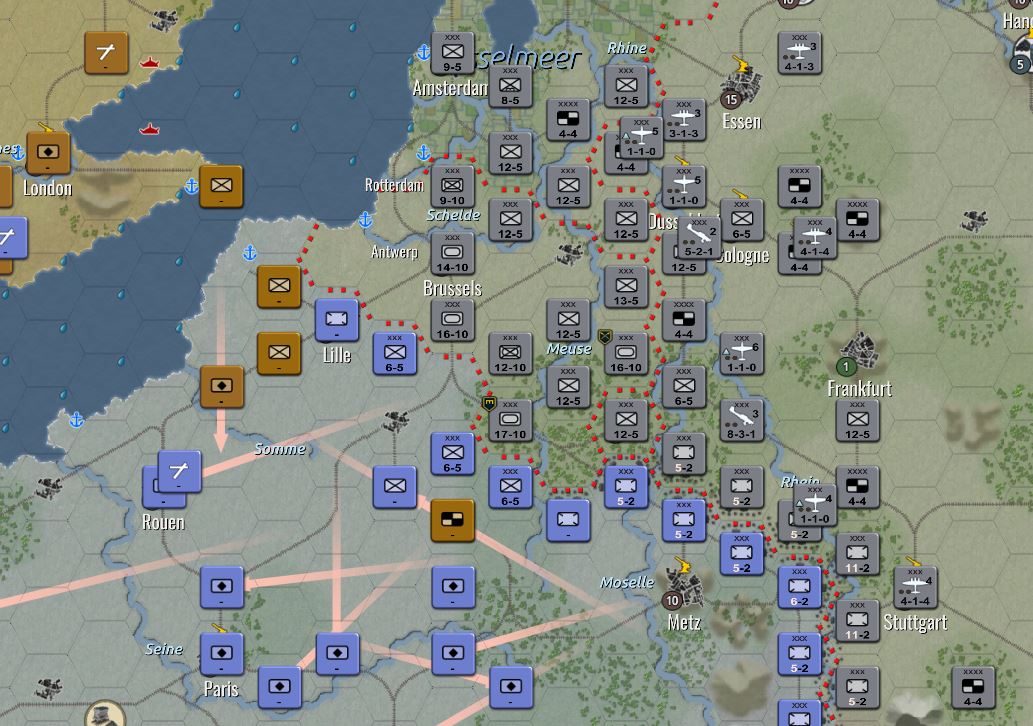Click the red ship icon nearest the British air unit

click(150, 63)
